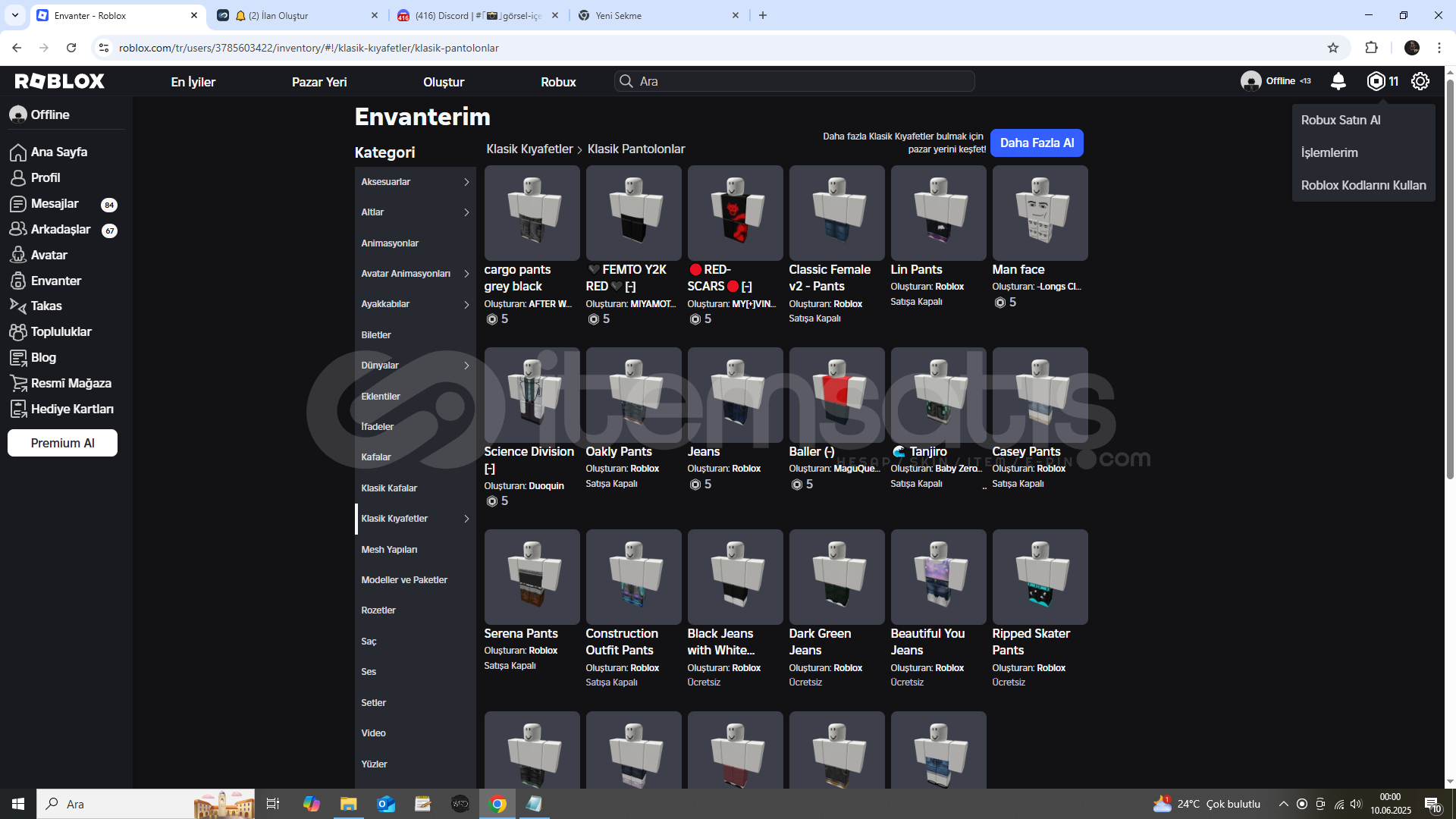The image size is (1456, 819).
Task: Open En İyiler in top navigation
Action: (193, 82)
